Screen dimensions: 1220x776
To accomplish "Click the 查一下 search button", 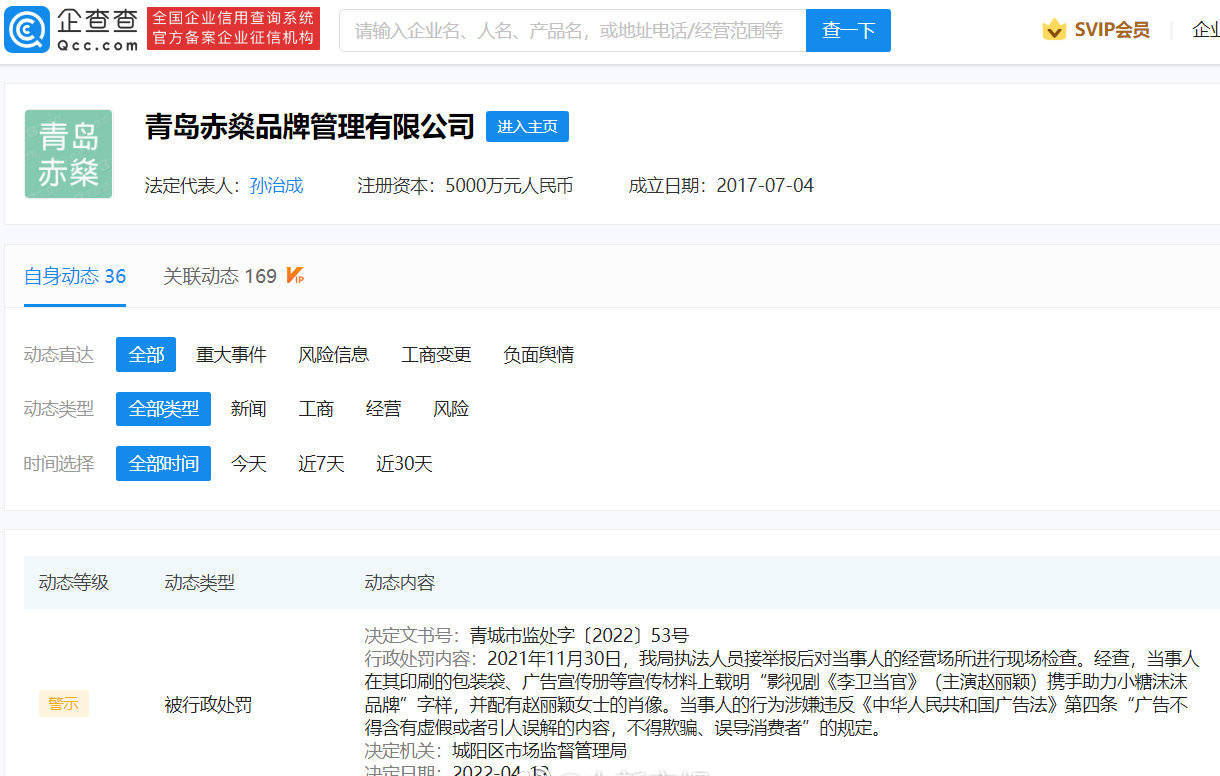I will coord(848,31).
